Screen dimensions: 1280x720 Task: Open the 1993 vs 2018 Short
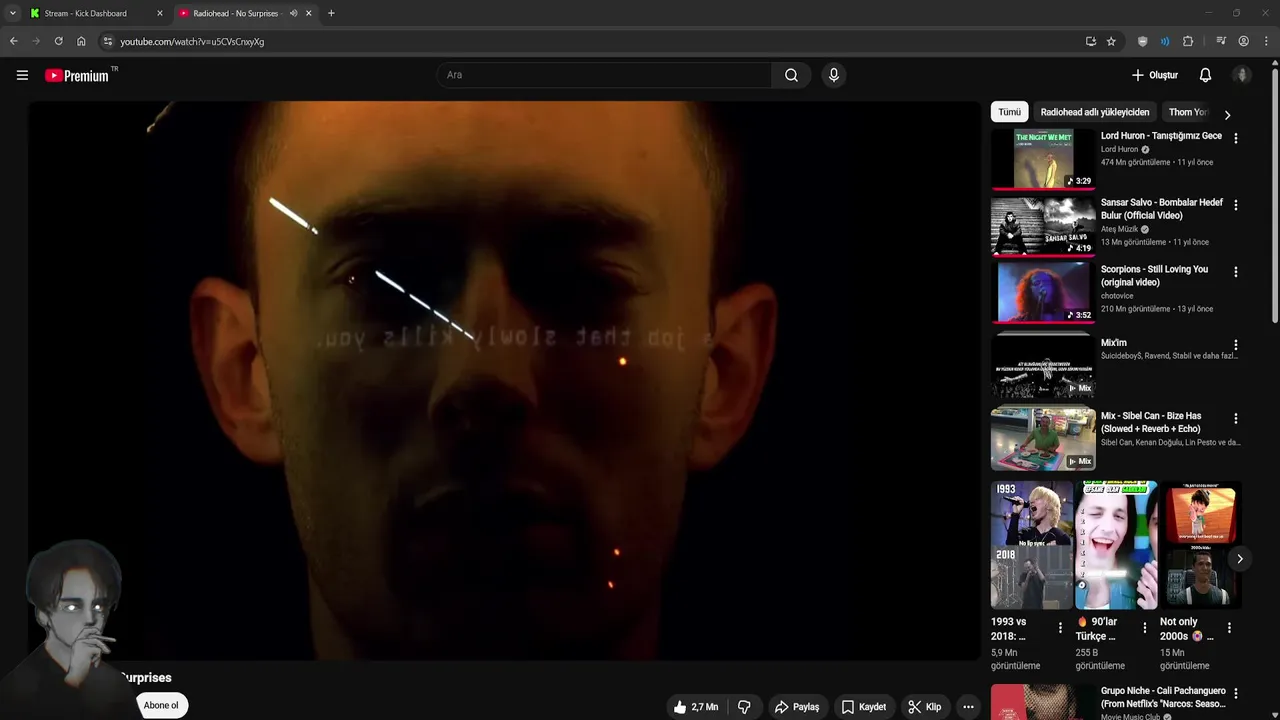(x=1032, y=545)
